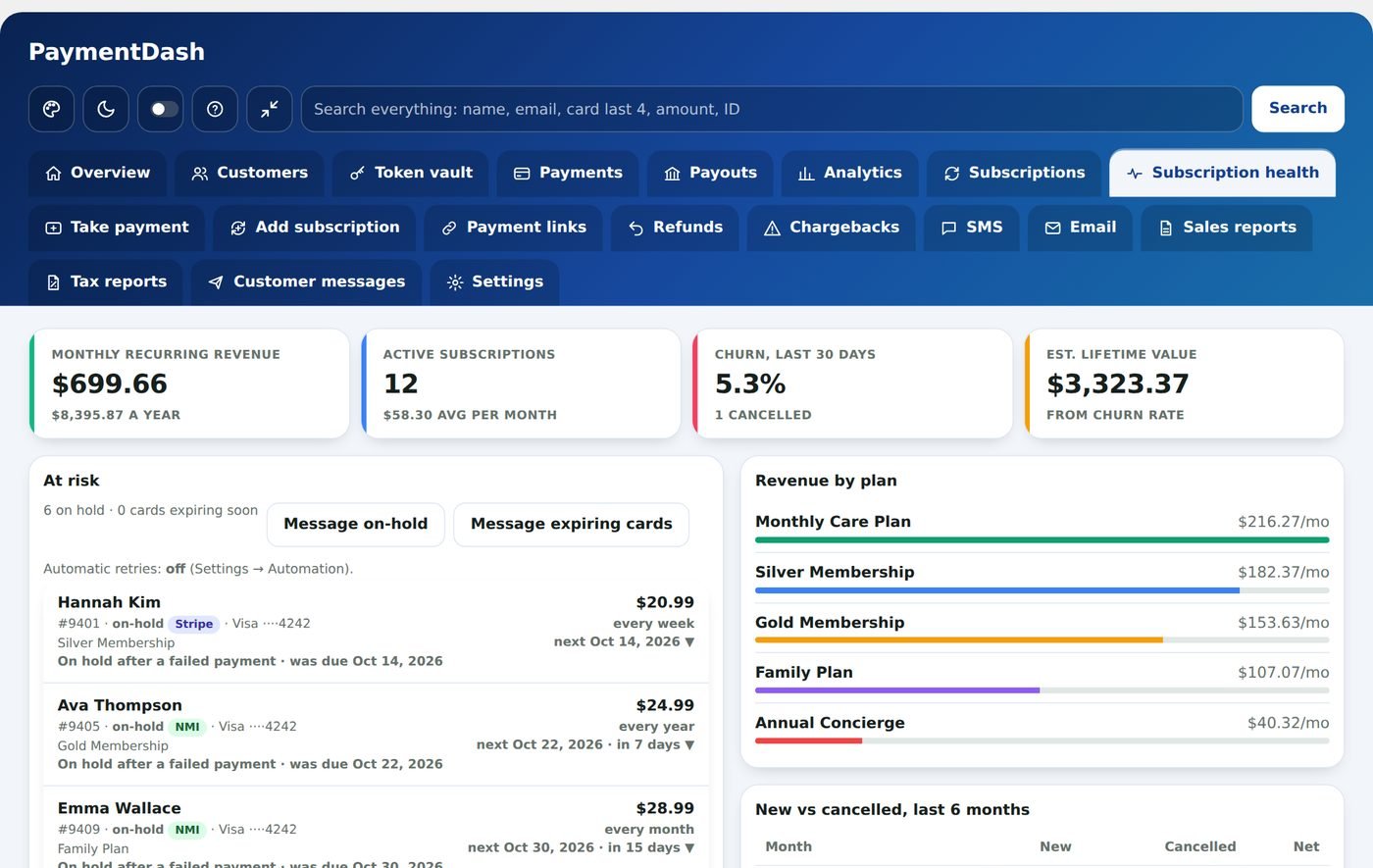The image size is (1373, 868).
Task: Open Tax reports page
Action: tap(106, 282)
